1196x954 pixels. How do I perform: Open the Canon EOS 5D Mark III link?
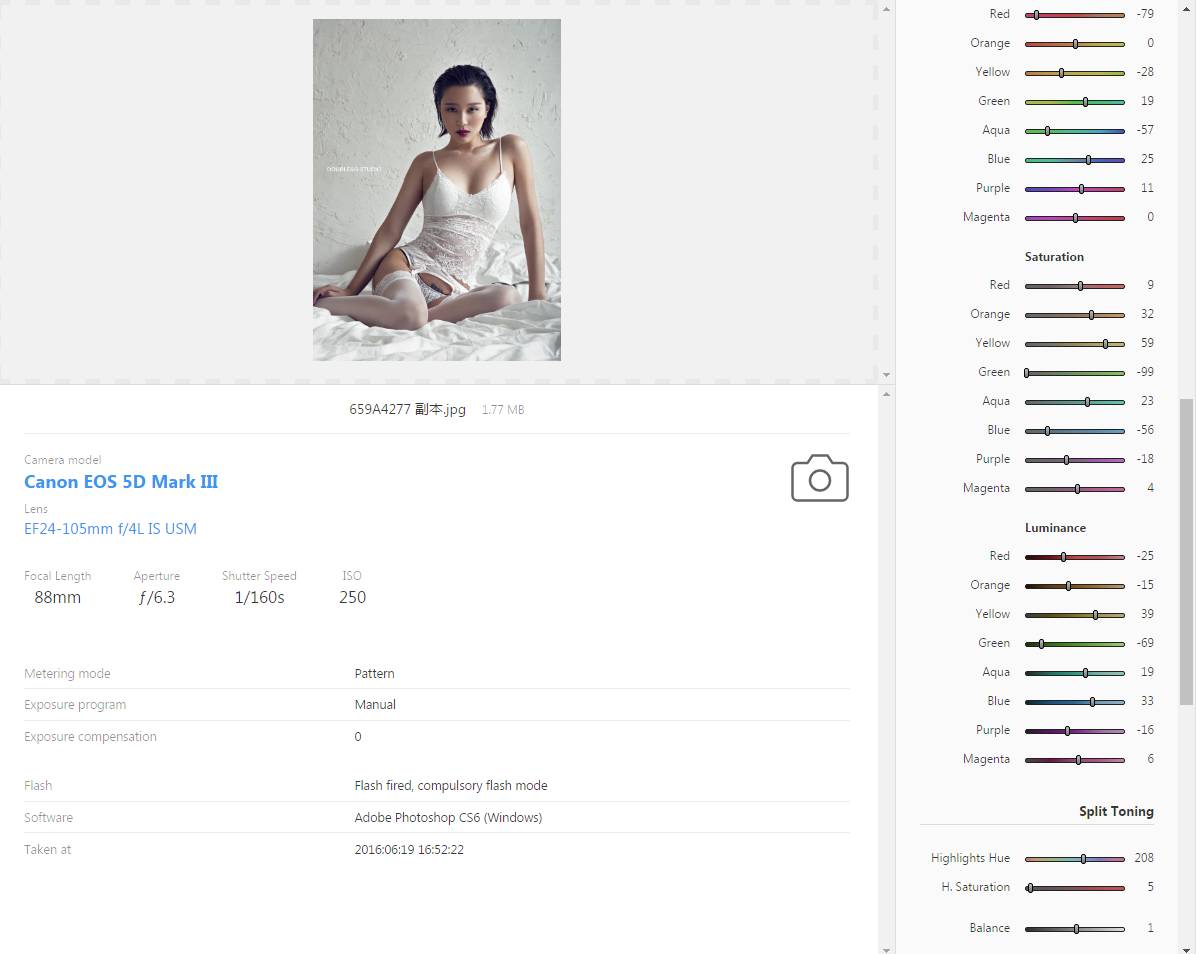(x=121, y=482)
